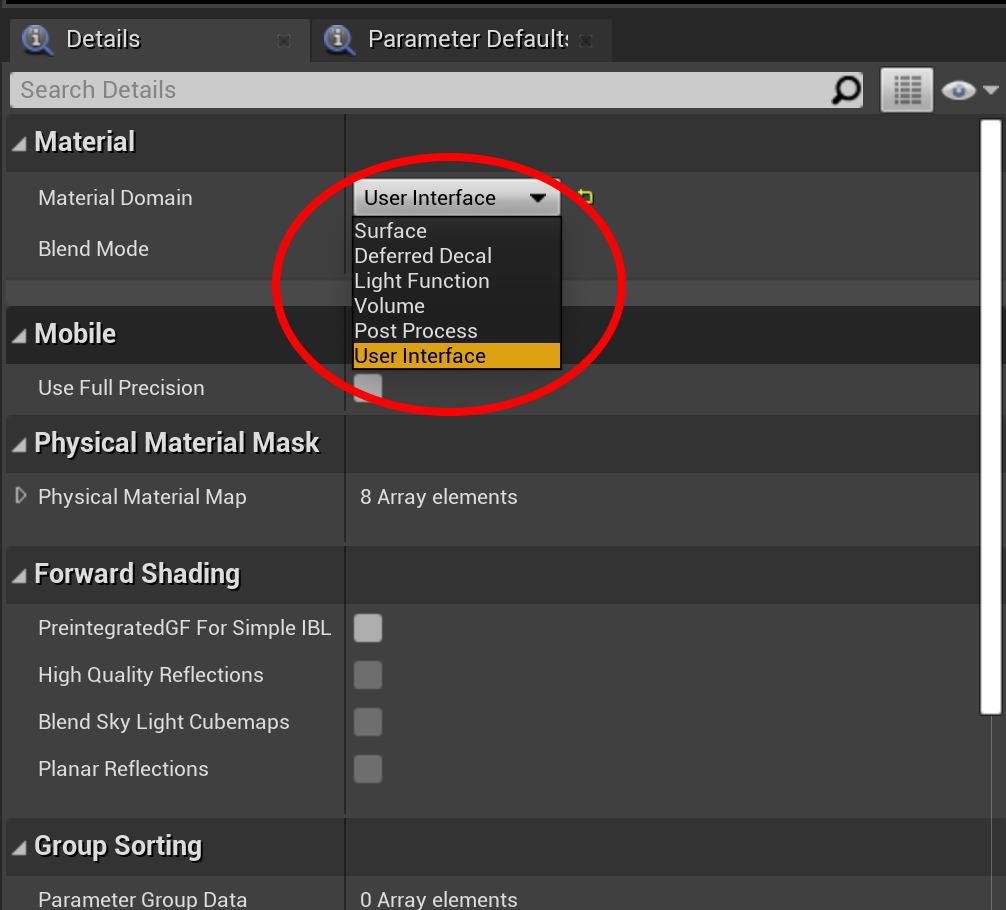Open the eye filter dropdown arrow
This screenshot has width=1006, height=910.
[988, 90]
